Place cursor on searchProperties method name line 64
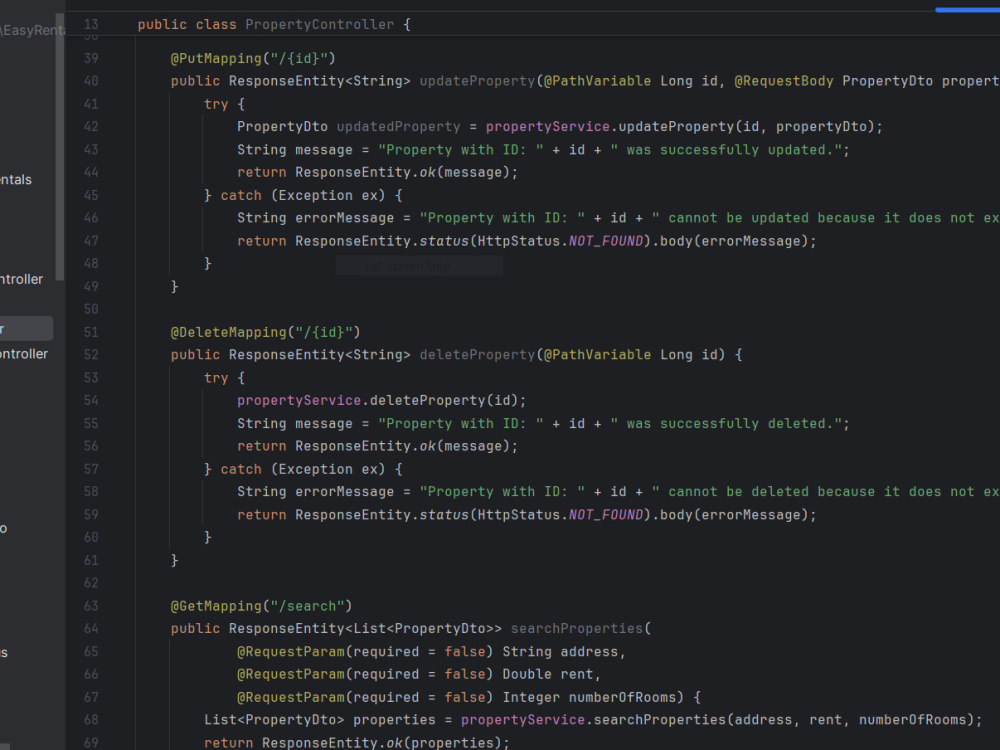This screenshot has height=750, width=1000. pos(577,629)
